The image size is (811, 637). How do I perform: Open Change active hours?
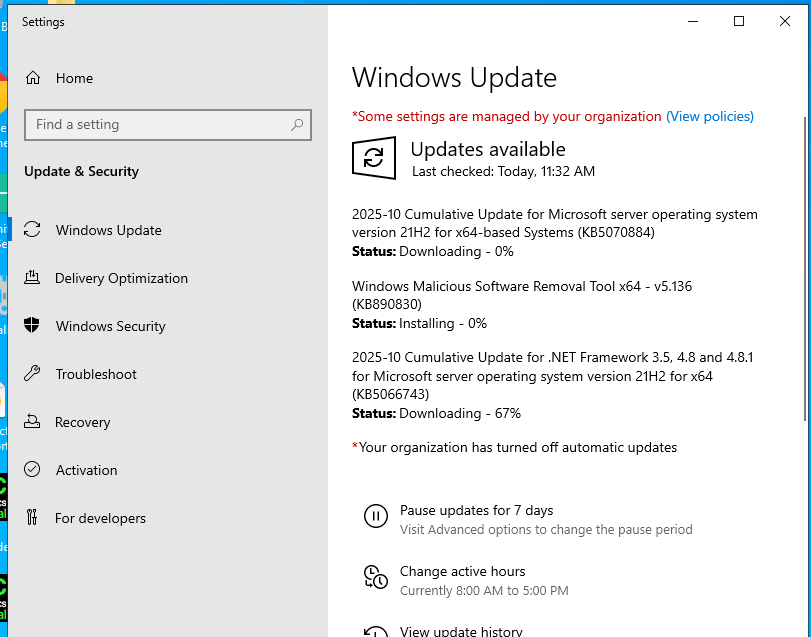tap(462, 571)
